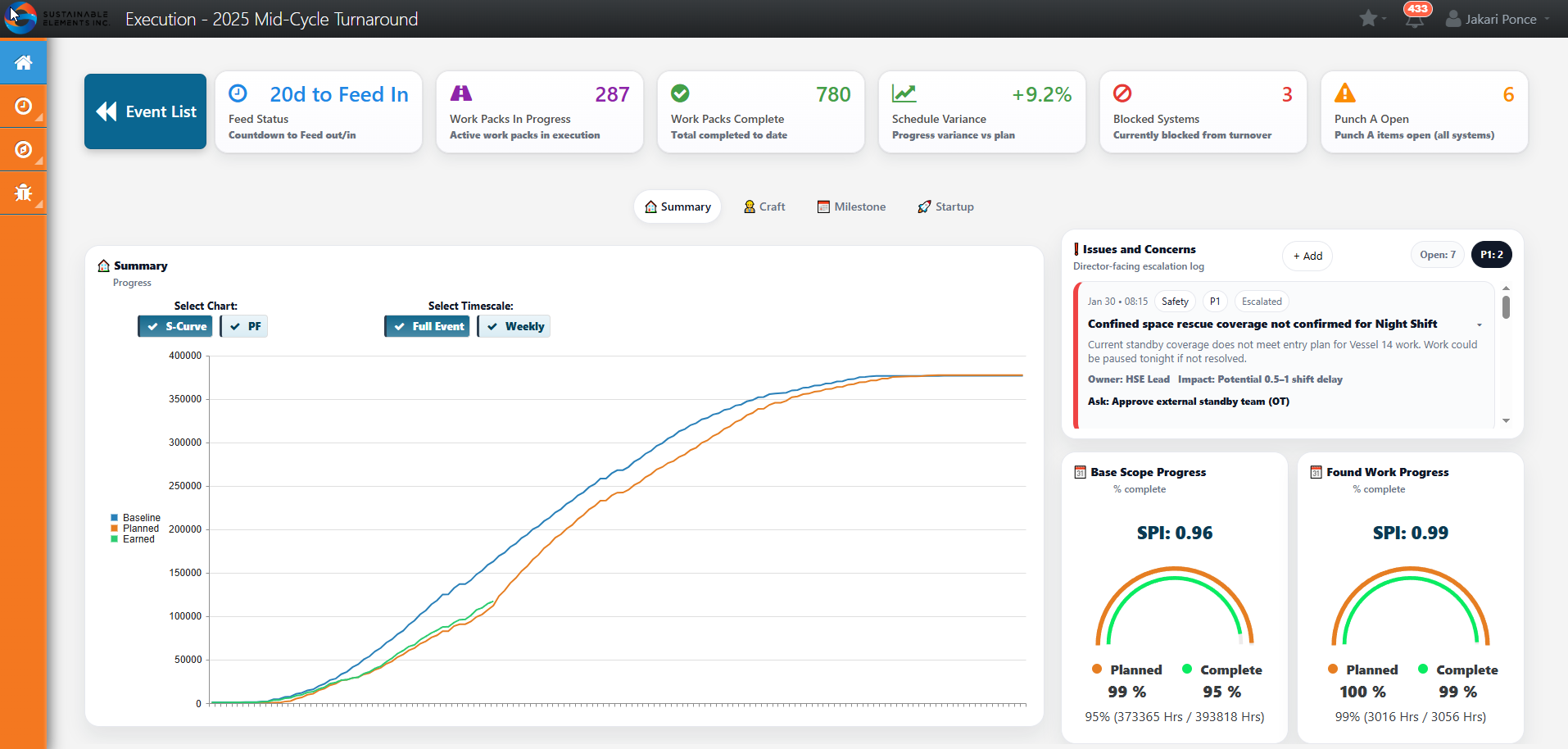Click the Punch A Open warning icon

pyautogui.click(x=1345, y=93)
